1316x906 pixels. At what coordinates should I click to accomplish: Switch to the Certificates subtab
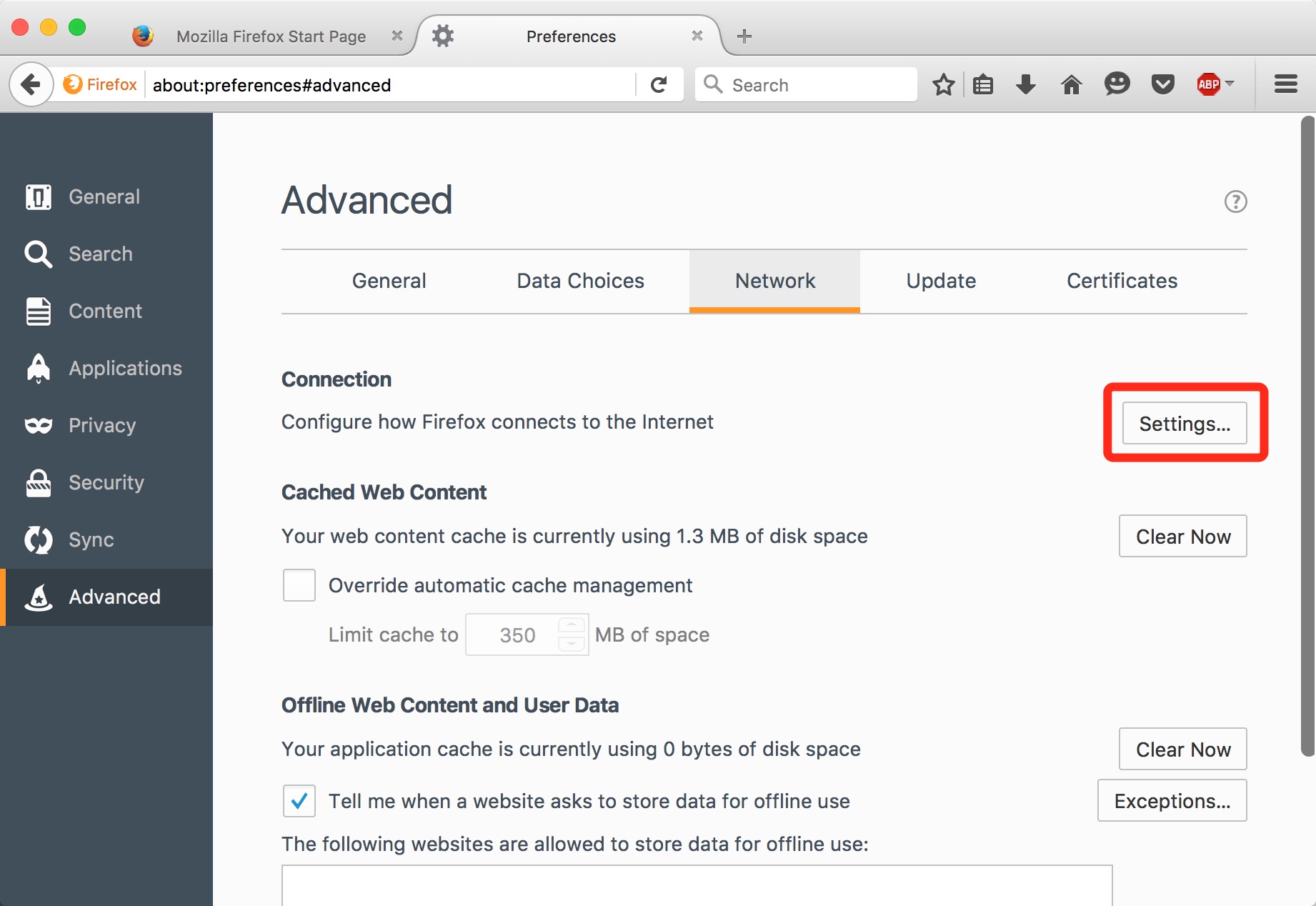click(1122, 281)
